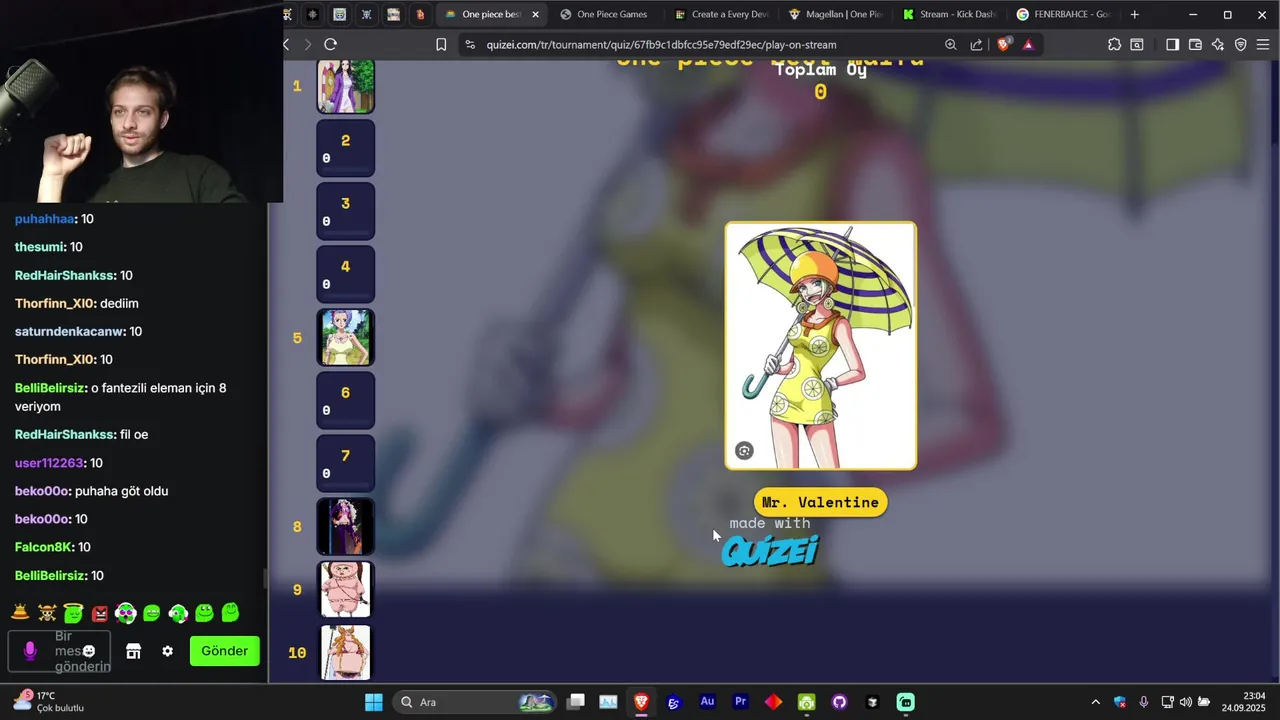Open the chat shop storefront icon
The image size is (1280, 720).
(133, 651)
